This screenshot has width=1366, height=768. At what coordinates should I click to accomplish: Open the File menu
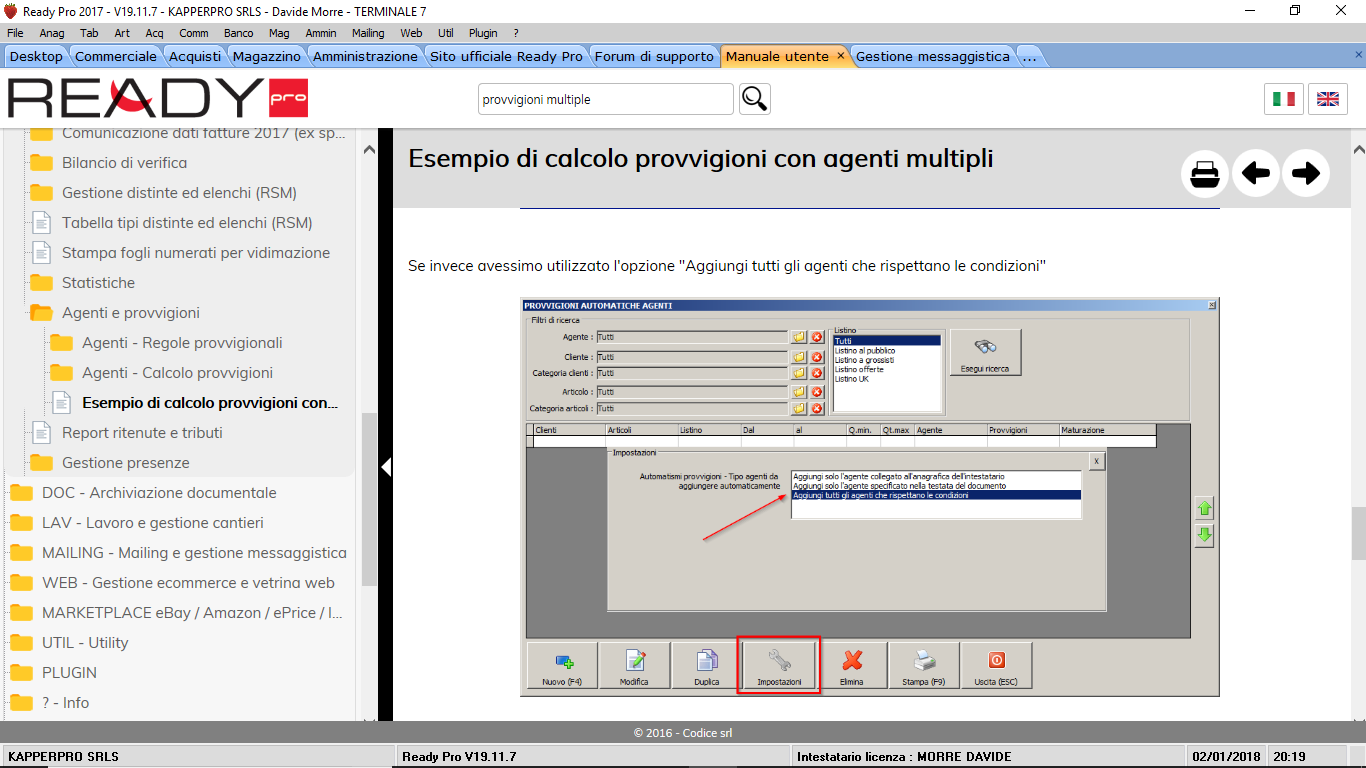pyautogui.click(x=15, y=33)
